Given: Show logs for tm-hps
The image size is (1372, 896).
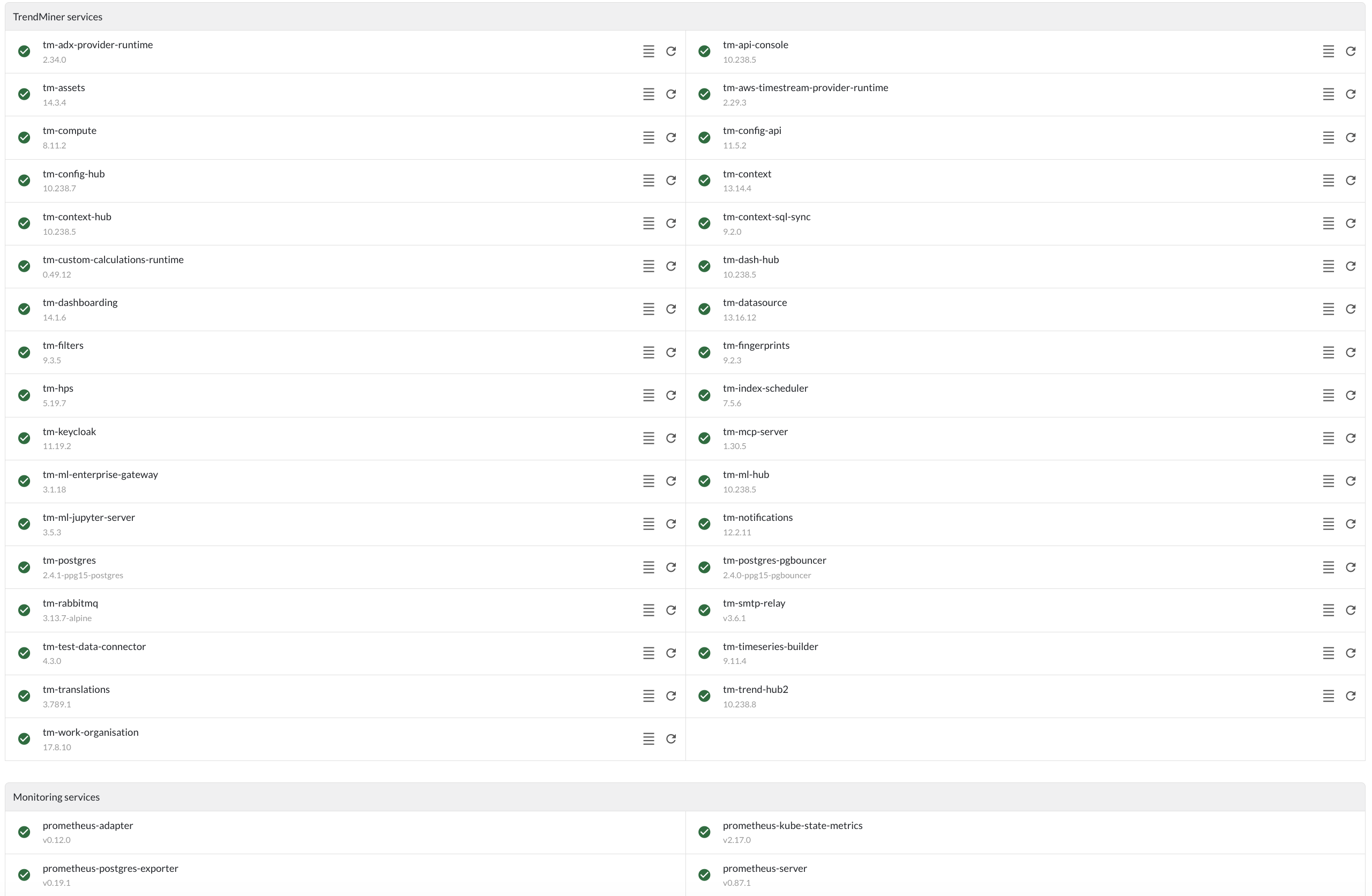Looking at the screenshot, I should 648,395.
